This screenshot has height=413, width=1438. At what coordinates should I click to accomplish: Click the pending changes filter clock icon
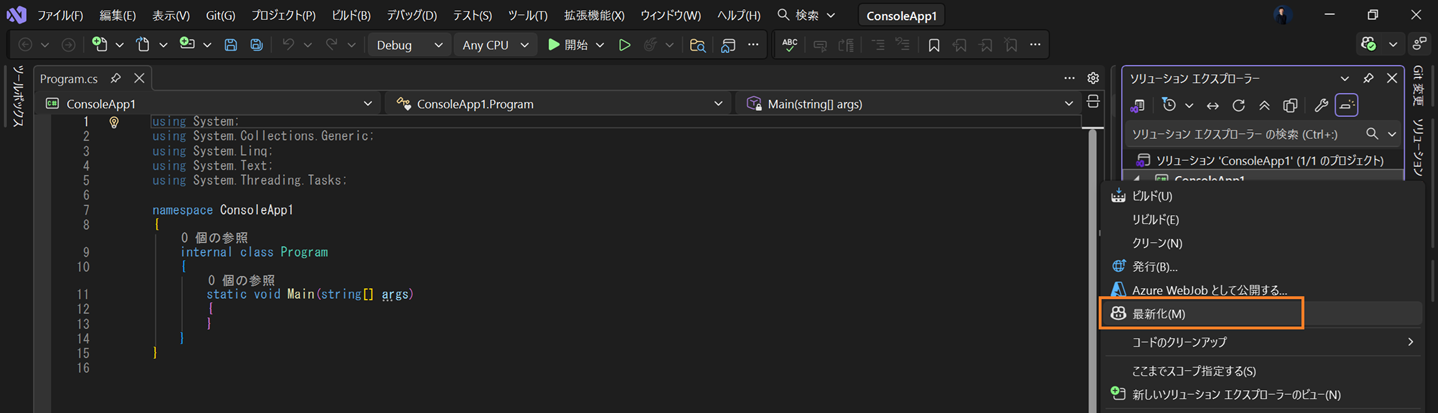coord(1169,105)
